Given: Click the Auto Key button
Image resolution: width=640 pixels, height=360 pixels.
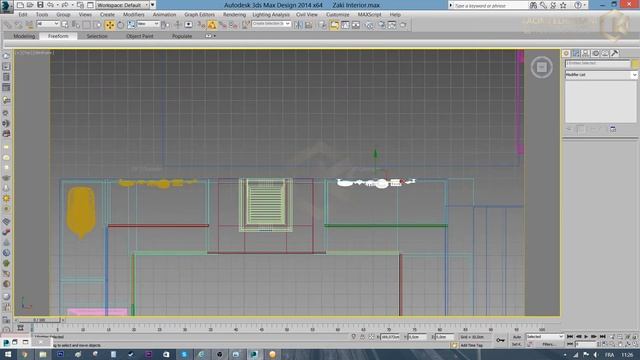Looking at the screenshot, I should coord(517,337).
